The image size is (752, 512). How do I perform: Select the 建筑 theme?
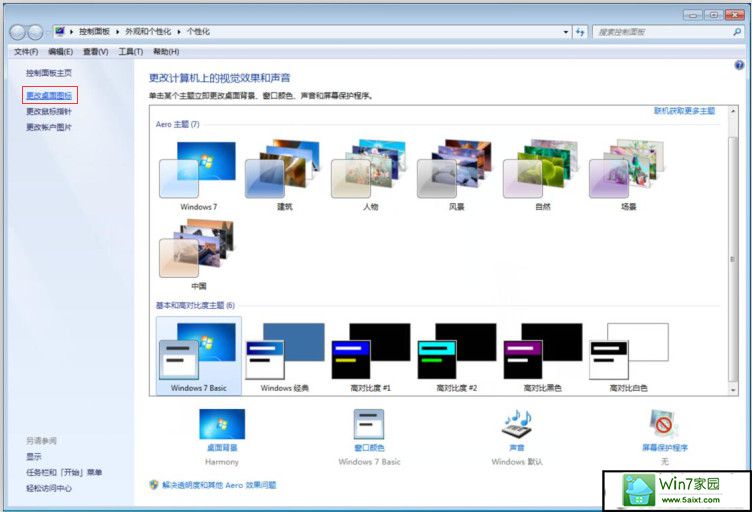click(x=284, y=175)
